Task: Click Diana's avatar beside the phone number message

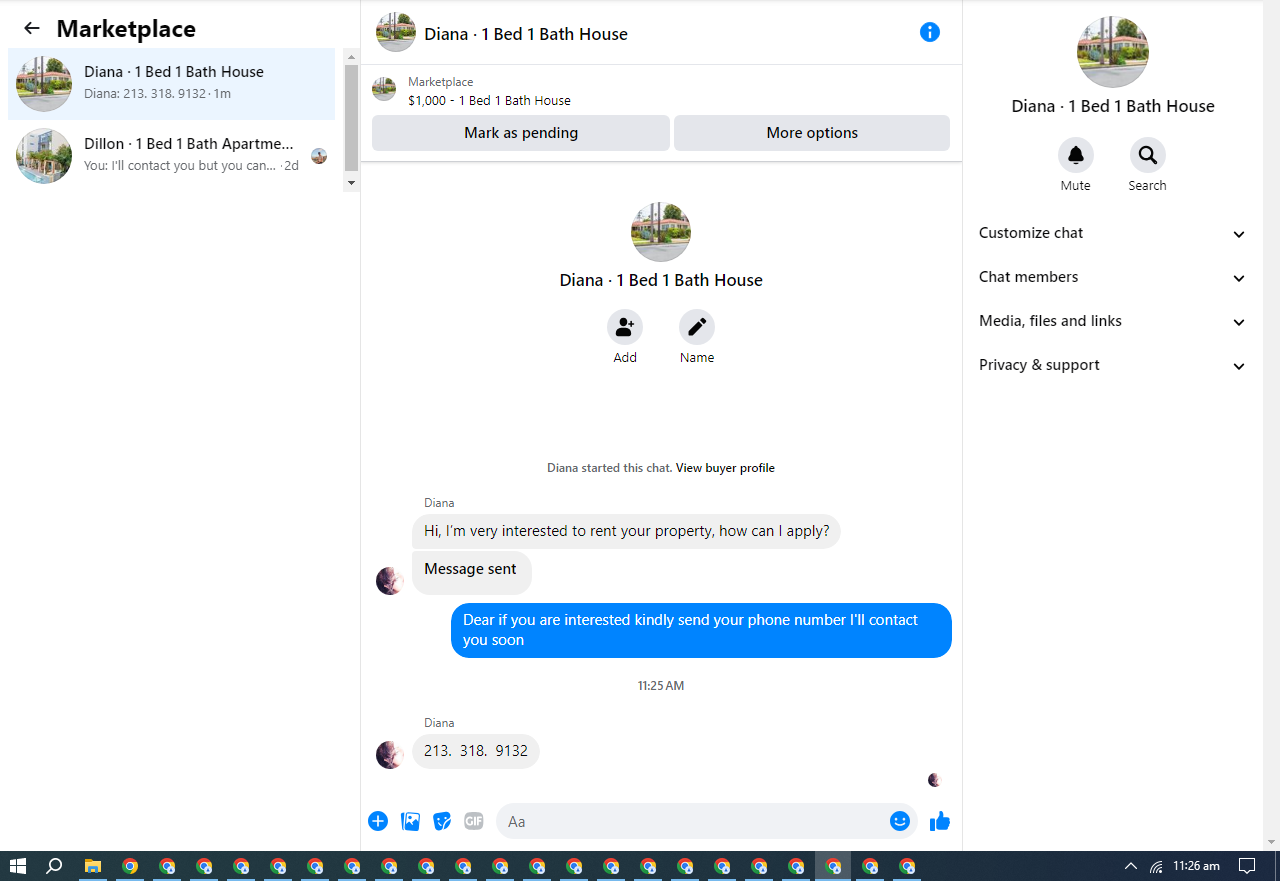Action: [390, 755]
